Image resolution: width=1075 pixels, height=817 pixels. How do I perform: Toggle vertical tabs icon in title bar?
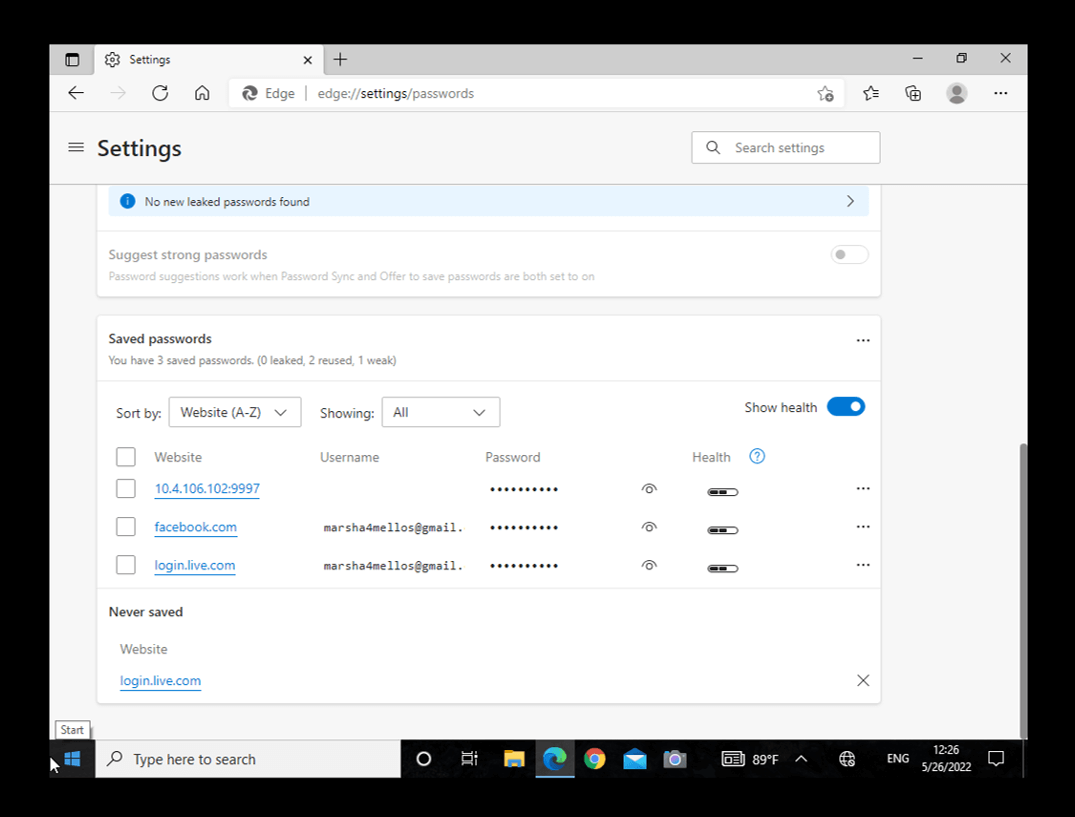[72, 60]
